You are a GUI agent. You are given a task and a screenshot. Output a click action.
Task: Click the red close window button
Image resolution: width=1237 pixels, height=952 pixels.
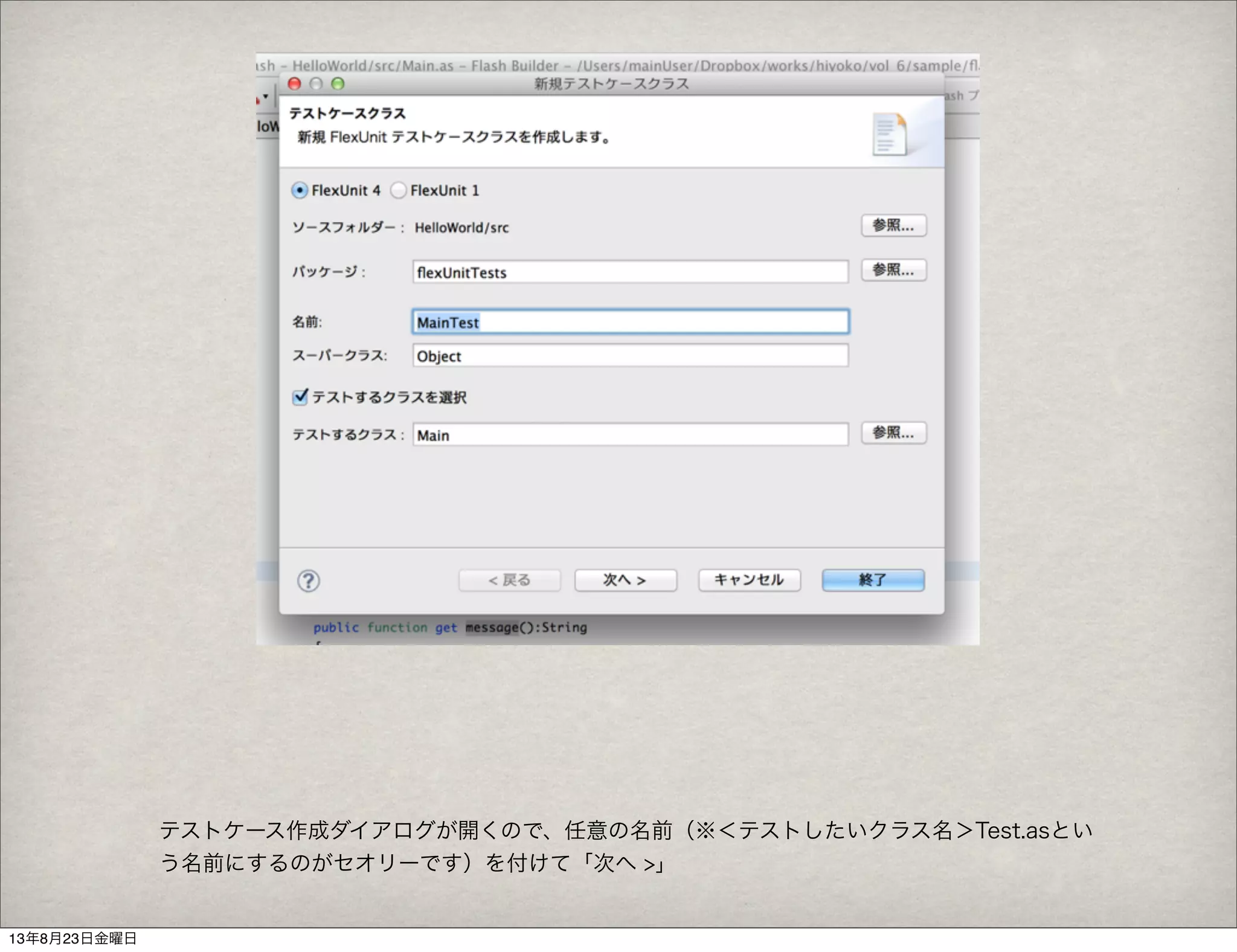295,83
